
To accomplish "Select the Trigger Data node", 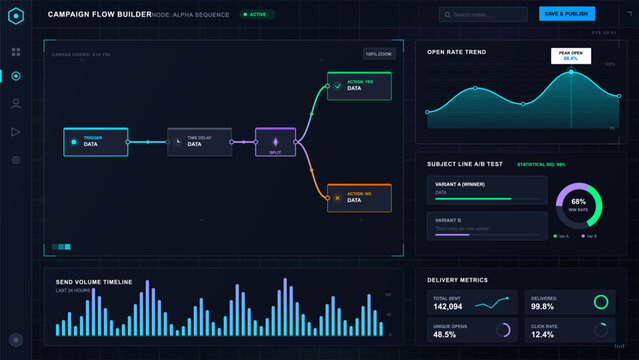I will click(x=96, y=142).
